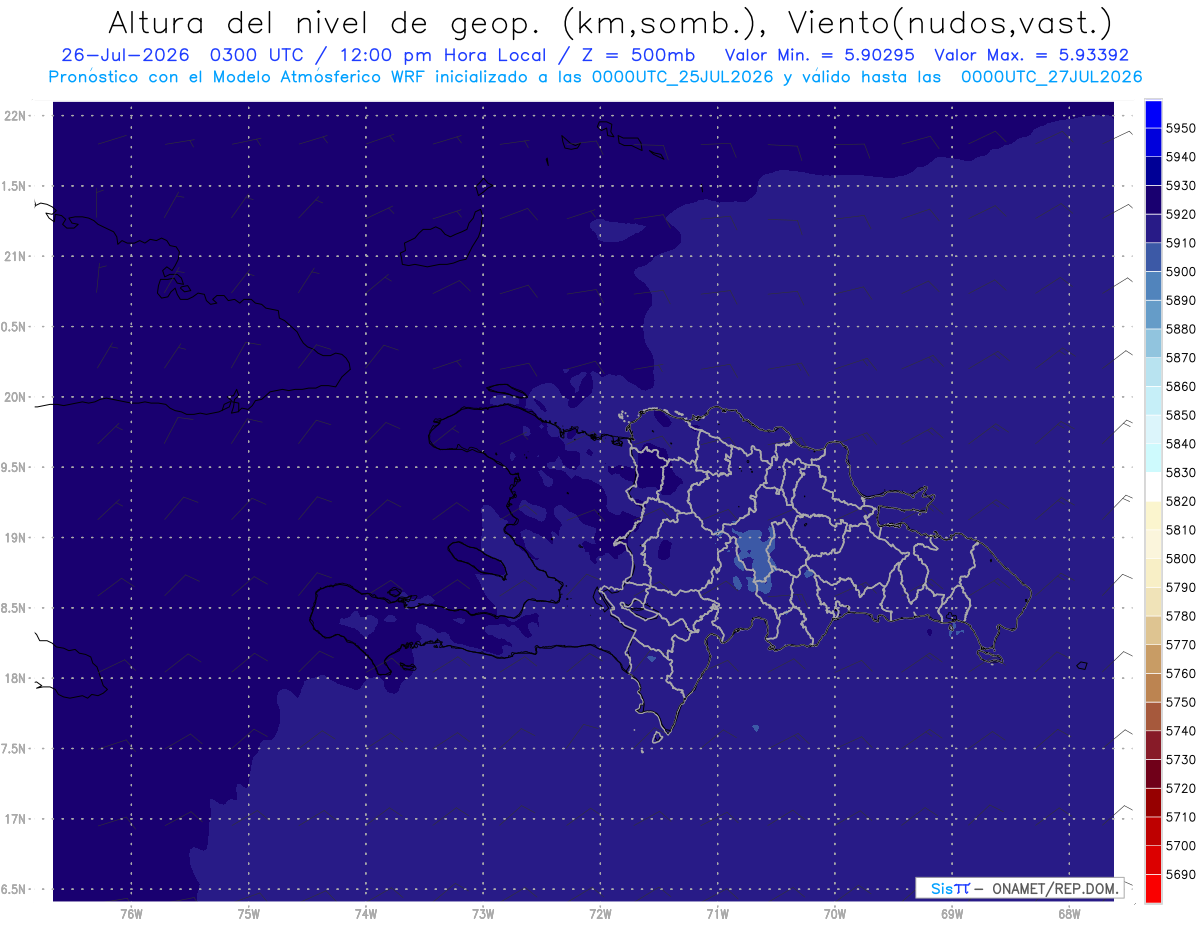Click the "71W" longitude label
The image size is (1200, 927).
[717, 913]
